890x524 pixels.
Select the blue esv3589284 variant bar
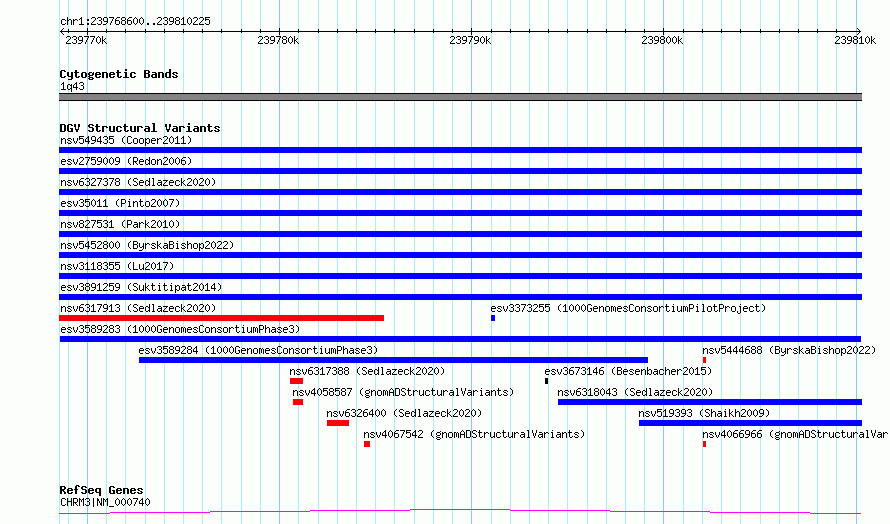[x=393, y=360]
